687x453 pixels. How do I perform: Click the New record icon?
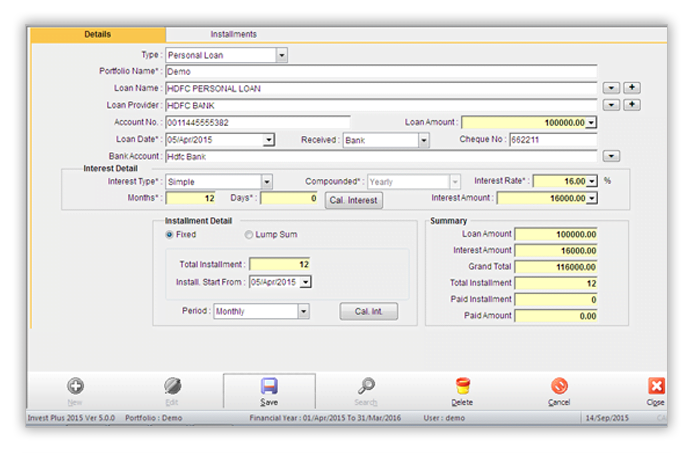click(75, 386)
